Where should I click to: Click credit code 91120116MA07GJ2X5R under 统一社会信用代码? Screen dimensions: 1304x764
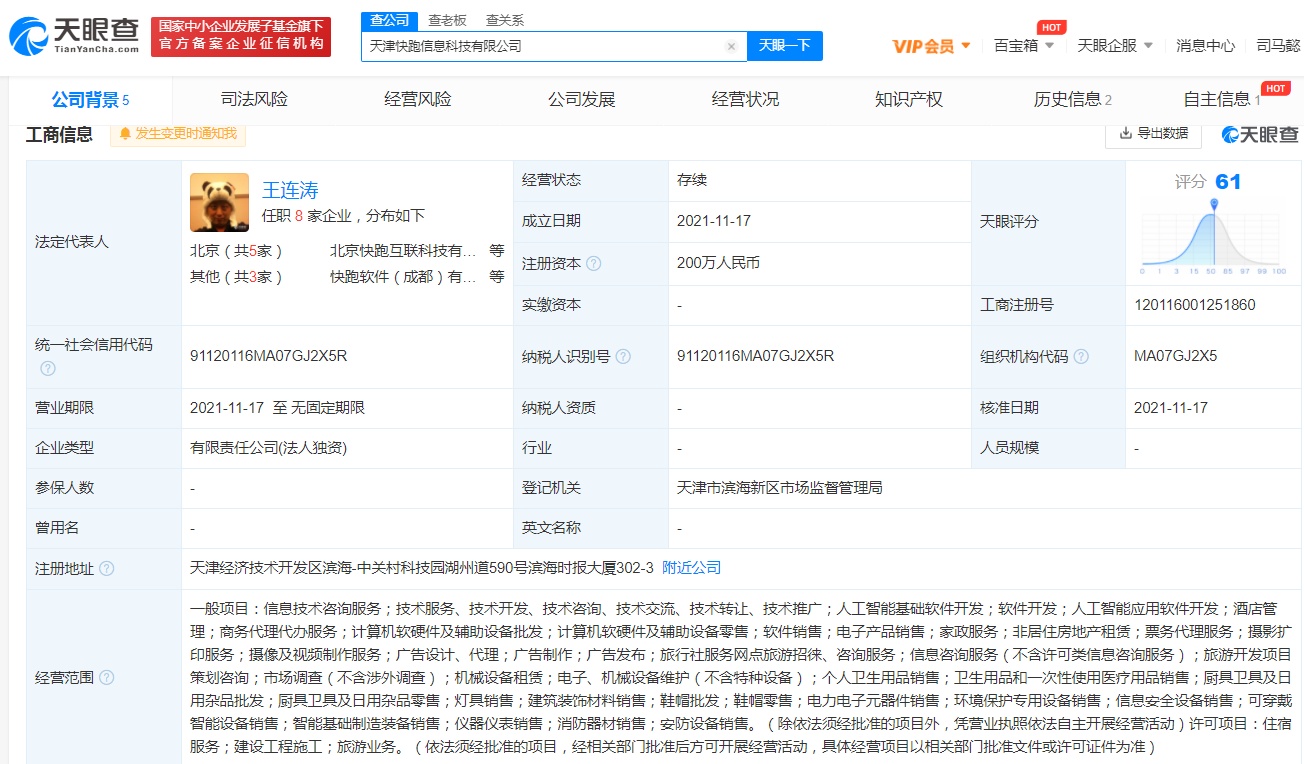(x=268, y=356)
